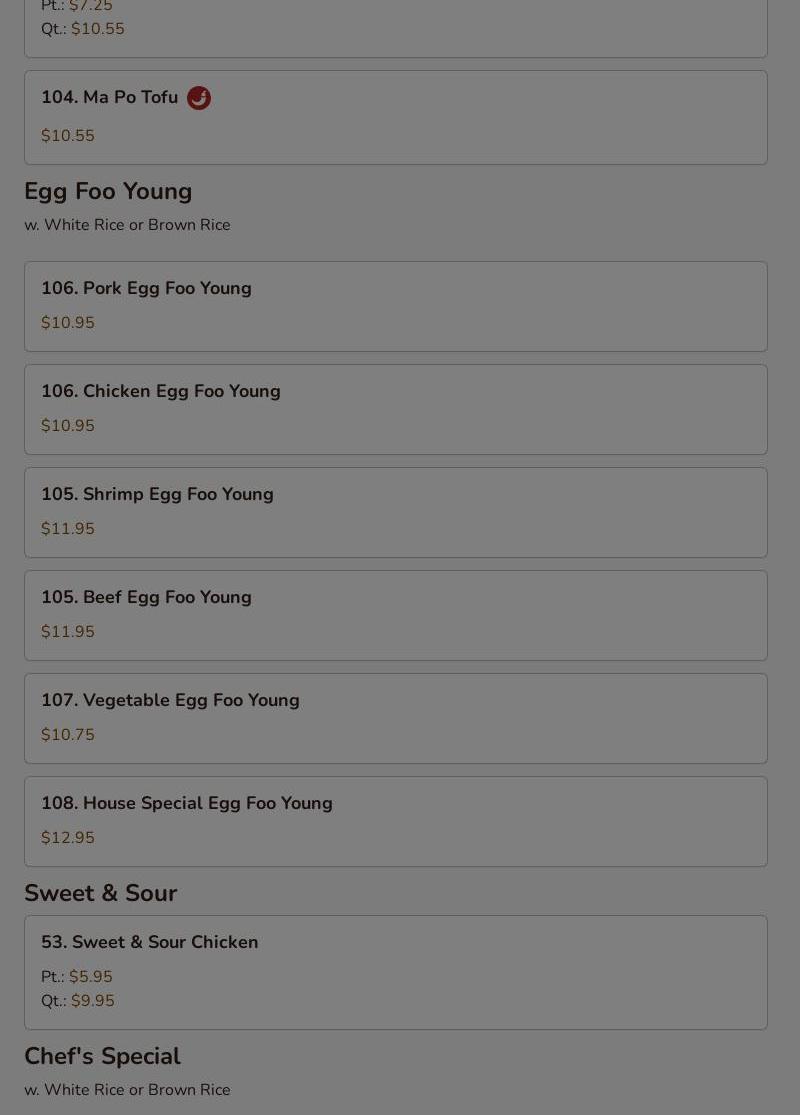Open 108. House Special Egg Foo Young
Image resolution: width=800 pixels, height=1115 pixels.
(186, 803)
